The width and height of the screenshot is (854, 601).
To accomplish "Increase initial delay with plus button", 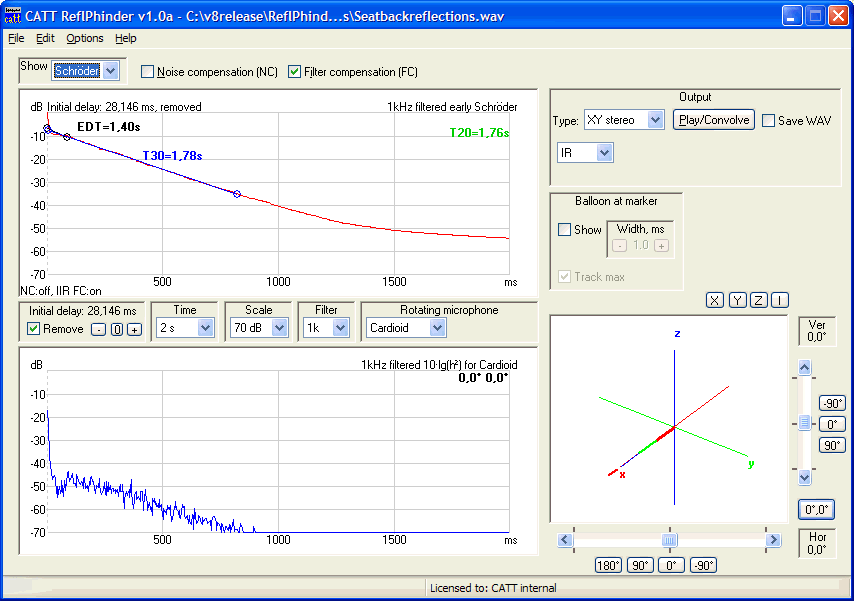I will tap(134, 329).
